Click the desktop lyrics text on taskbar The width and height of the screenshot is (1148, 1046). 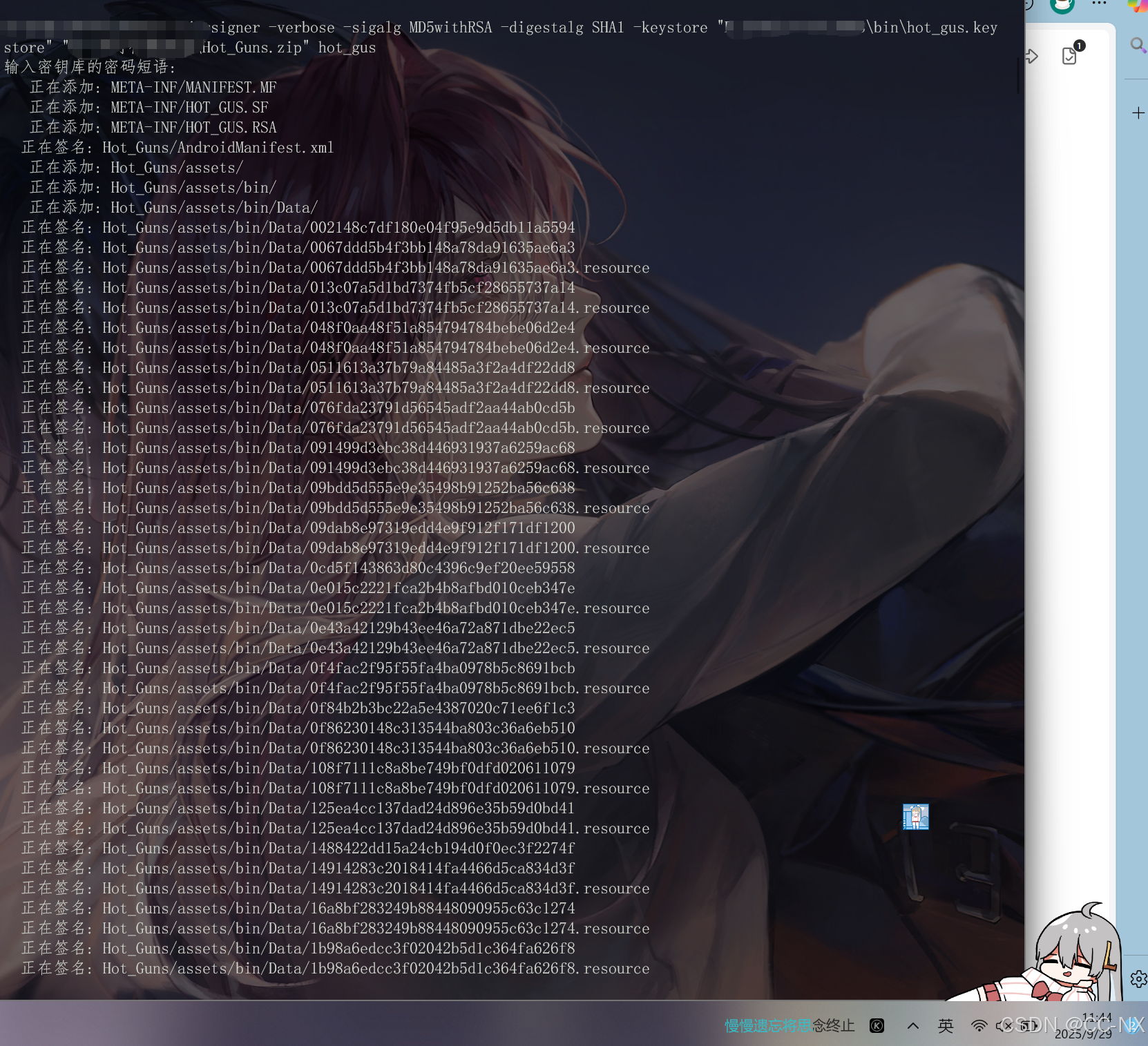(x=790, y=1026)
